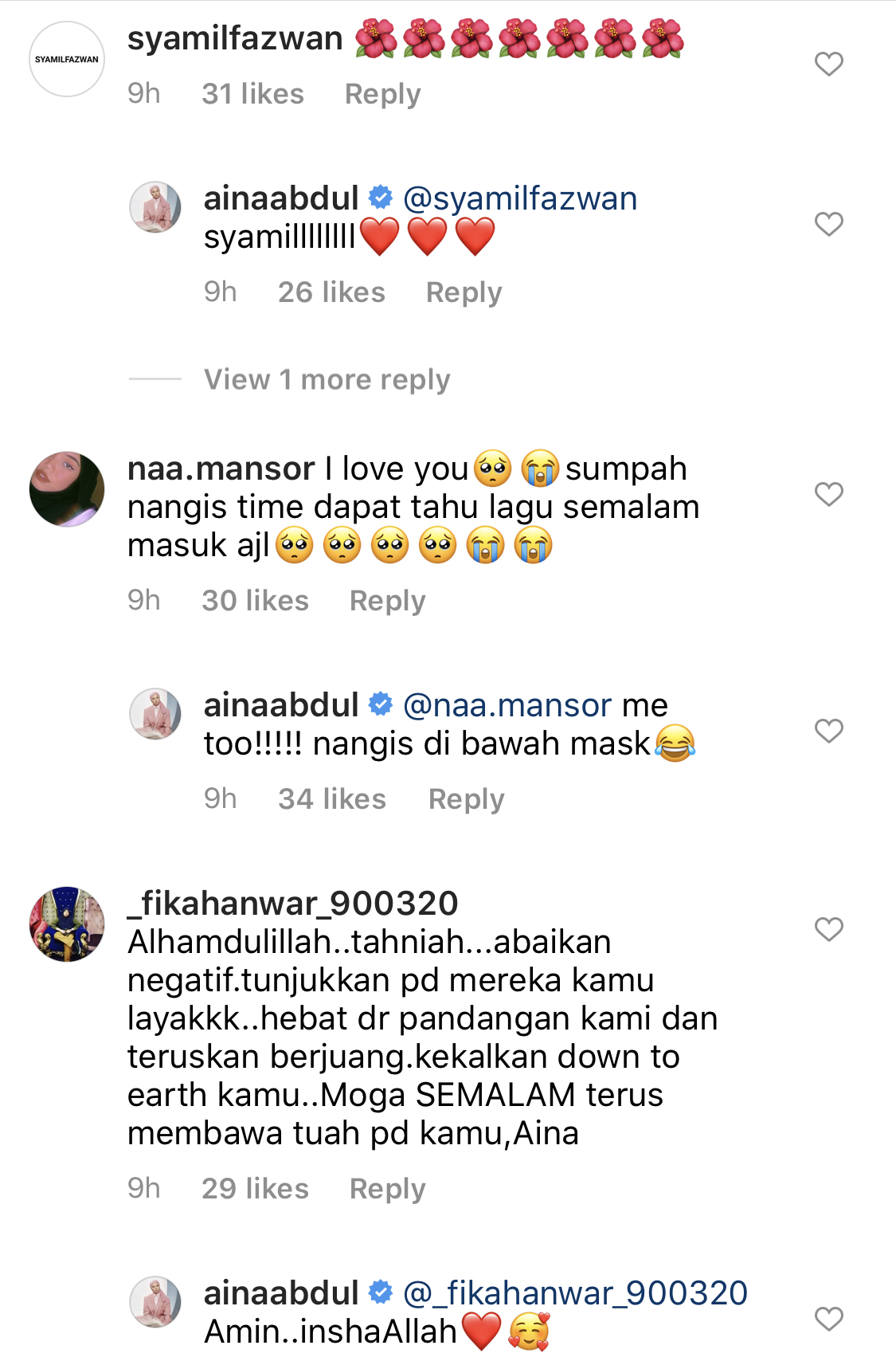Open @naa.mansor mention link

pyautogui.click(x=507, y=705)
